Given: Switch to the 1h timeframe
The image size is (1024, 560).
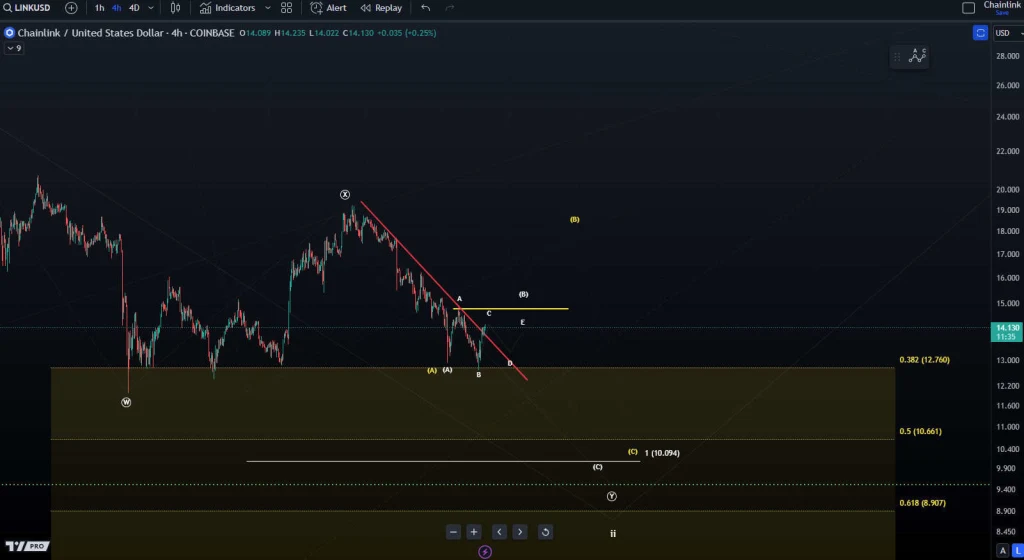Looking at the screenshot, I should tap(99, 8).
